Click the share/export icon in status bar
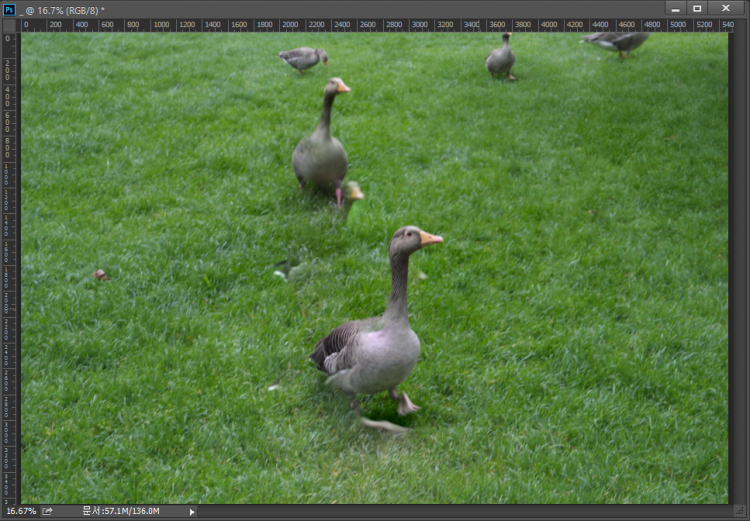Viewport: 750px width, 521px height. point(47,511)
